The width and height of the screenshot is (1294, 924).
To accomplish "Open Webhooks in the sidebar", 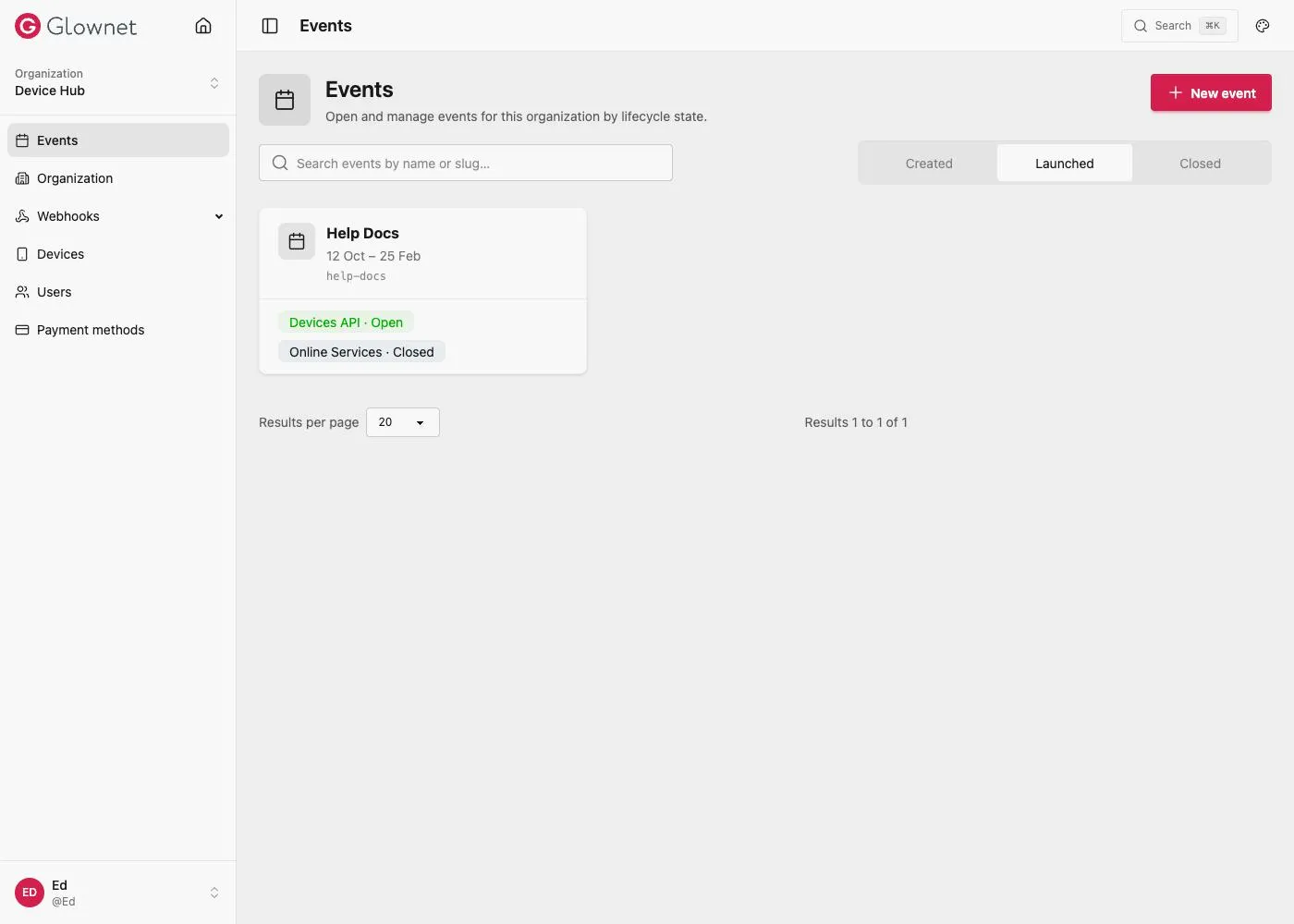I will [118, 216].
